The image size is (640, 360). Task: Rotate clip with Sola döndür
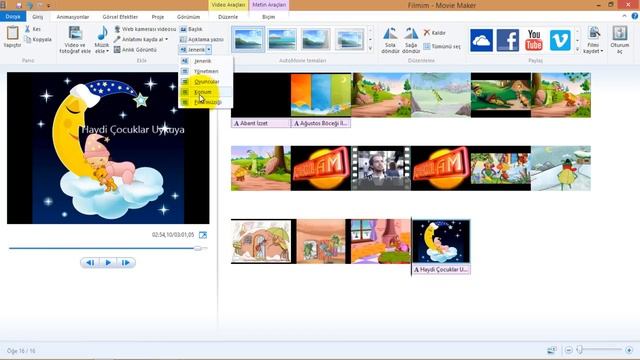390,40
